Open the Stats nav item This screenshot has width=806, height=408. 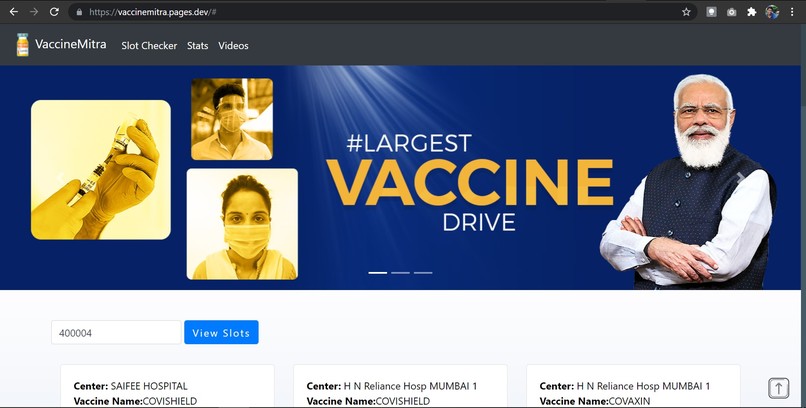[197, 46]
